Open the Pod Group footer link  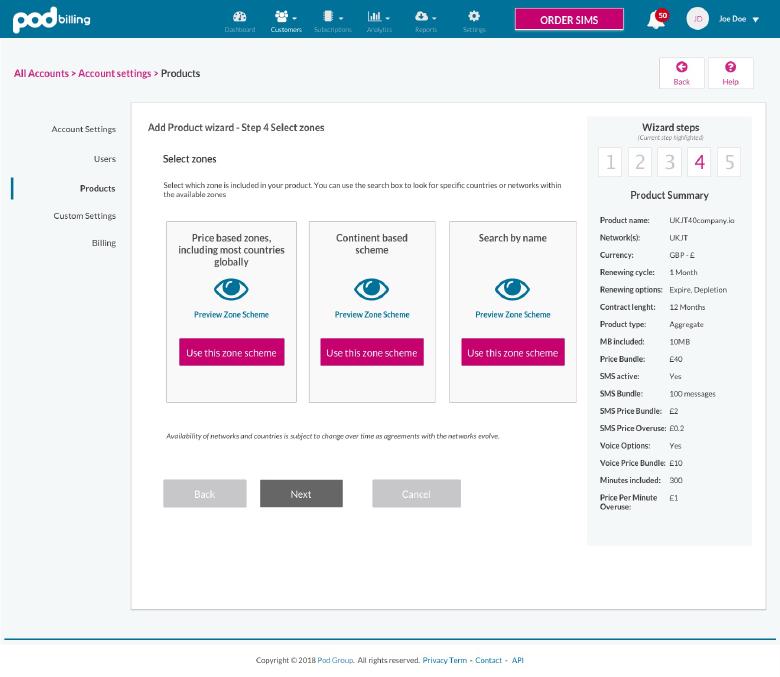335,661
